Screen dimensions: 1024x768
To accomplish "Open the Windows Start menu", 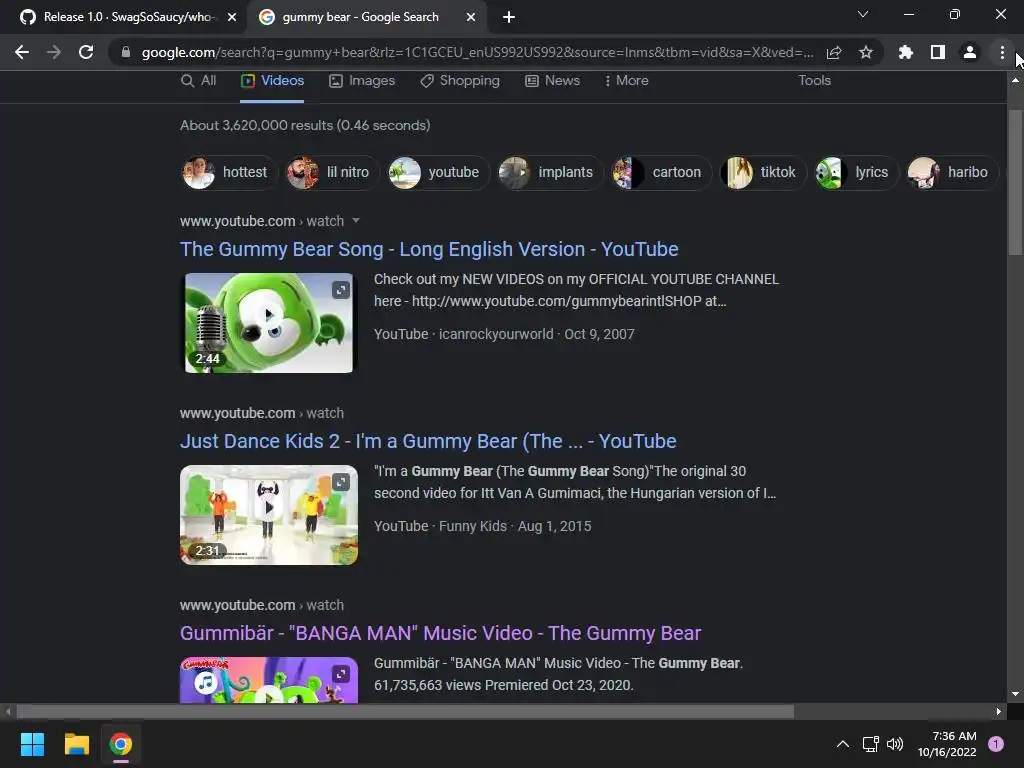I will (32, 744).
